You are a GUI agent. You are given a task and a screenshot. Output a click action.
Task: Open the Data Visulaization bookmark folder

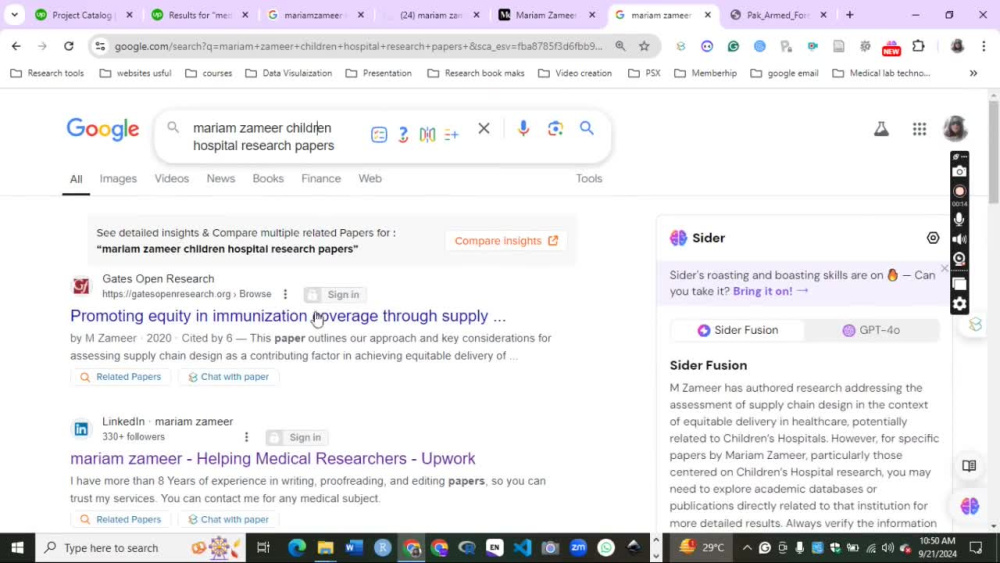(x=289, y=73)
